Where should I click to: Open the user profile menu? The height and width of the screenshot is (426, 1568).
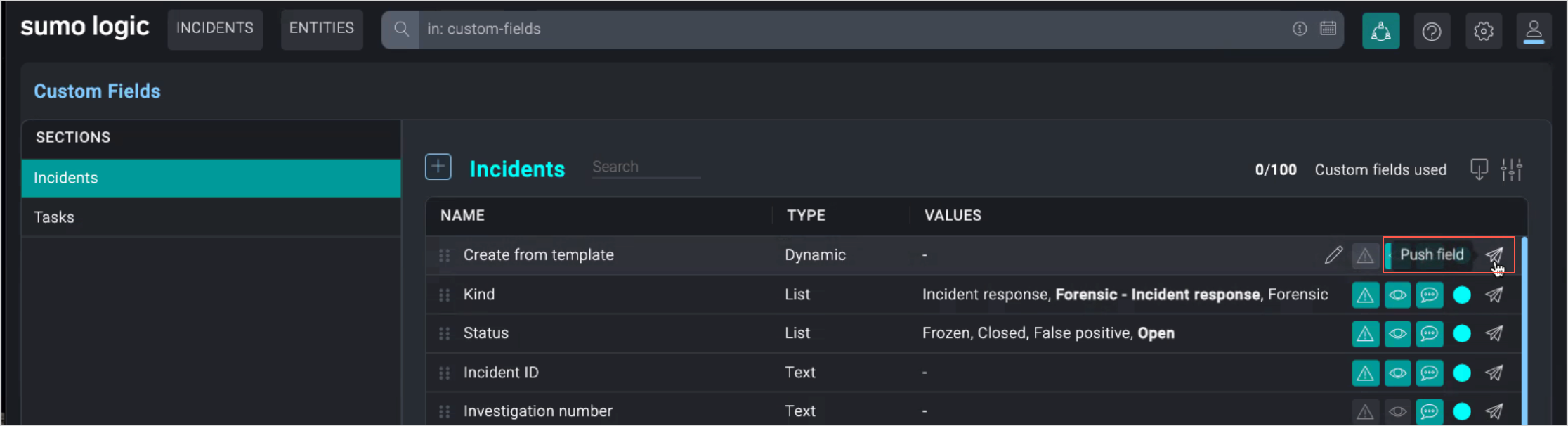pyautogui.click(x=1533, y=31)
